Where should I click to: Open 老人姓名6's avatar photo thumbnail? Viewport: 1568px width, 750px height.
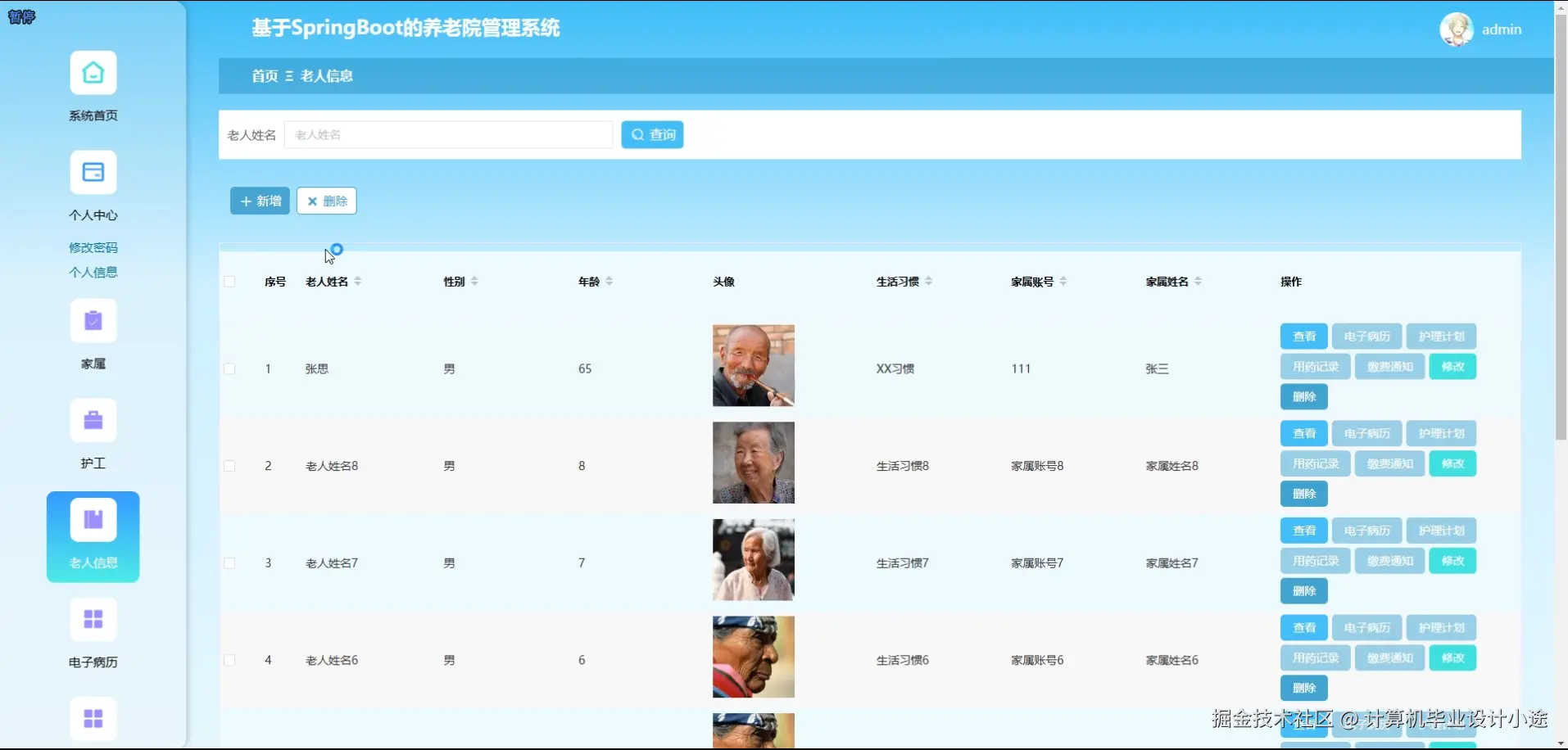(753, 657)
